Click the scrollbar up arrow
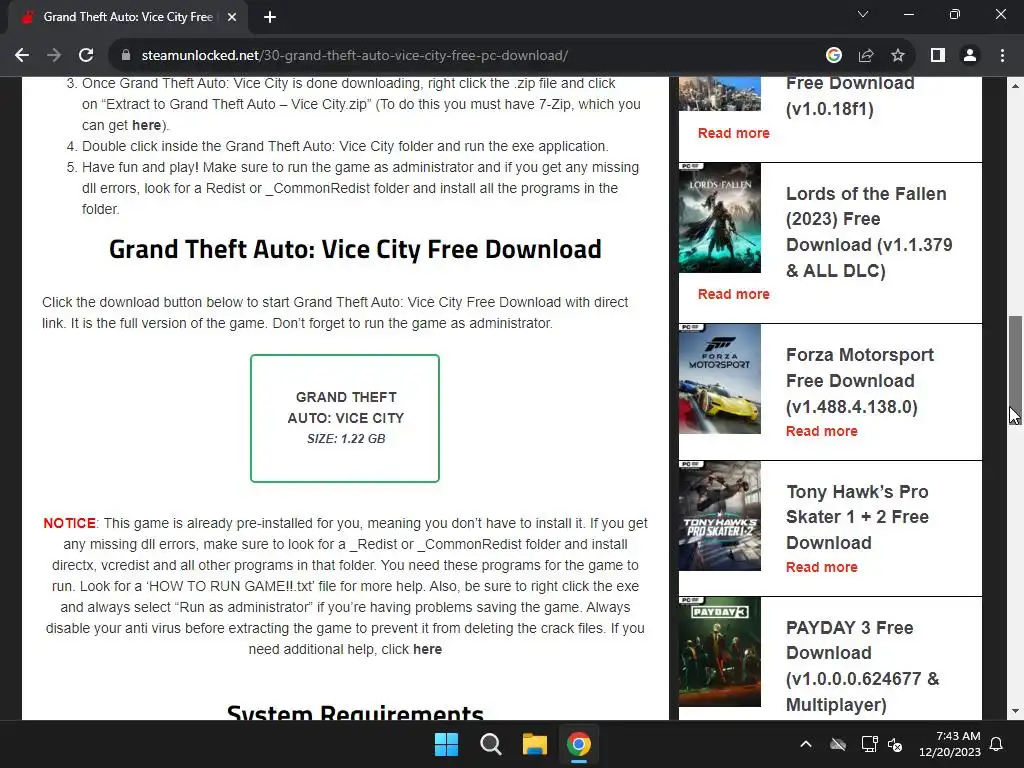Screen dimensions: 1024x768 click(1016, 85)
